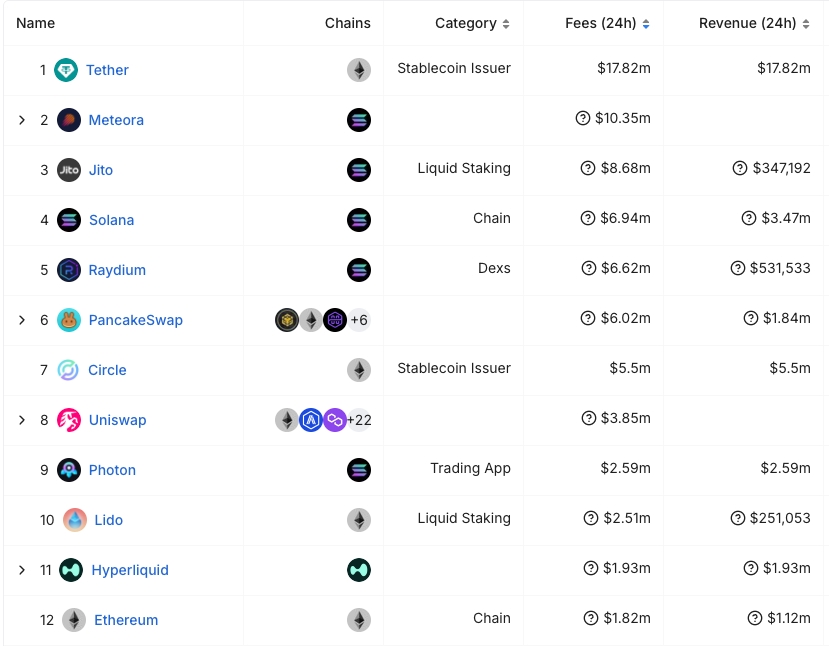Viewport: 829px width, 646px height.
Task: Expand the PancakeSwap row
Action: click(x=22, y=320)
